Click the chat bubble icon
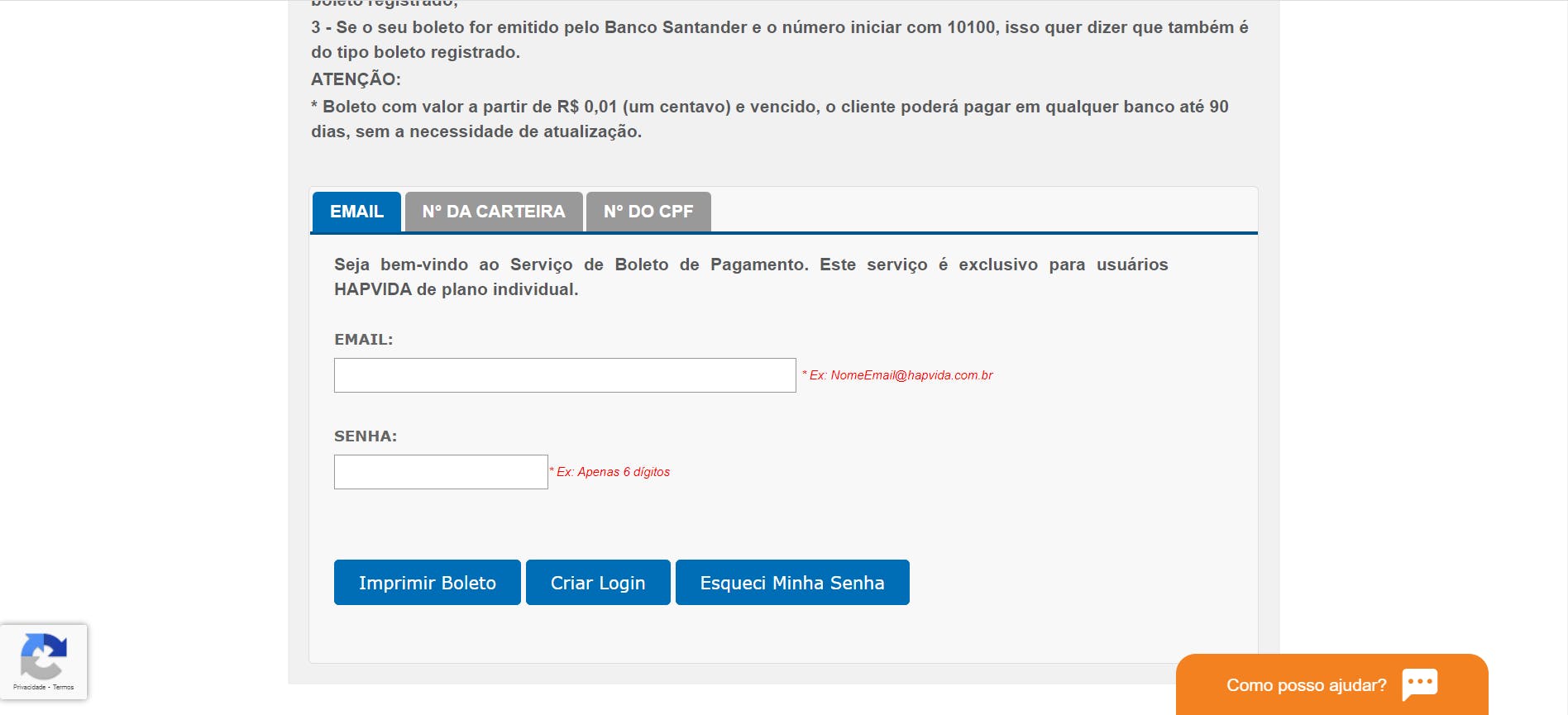This screenshot has width=1568, height=715. 1420,684
